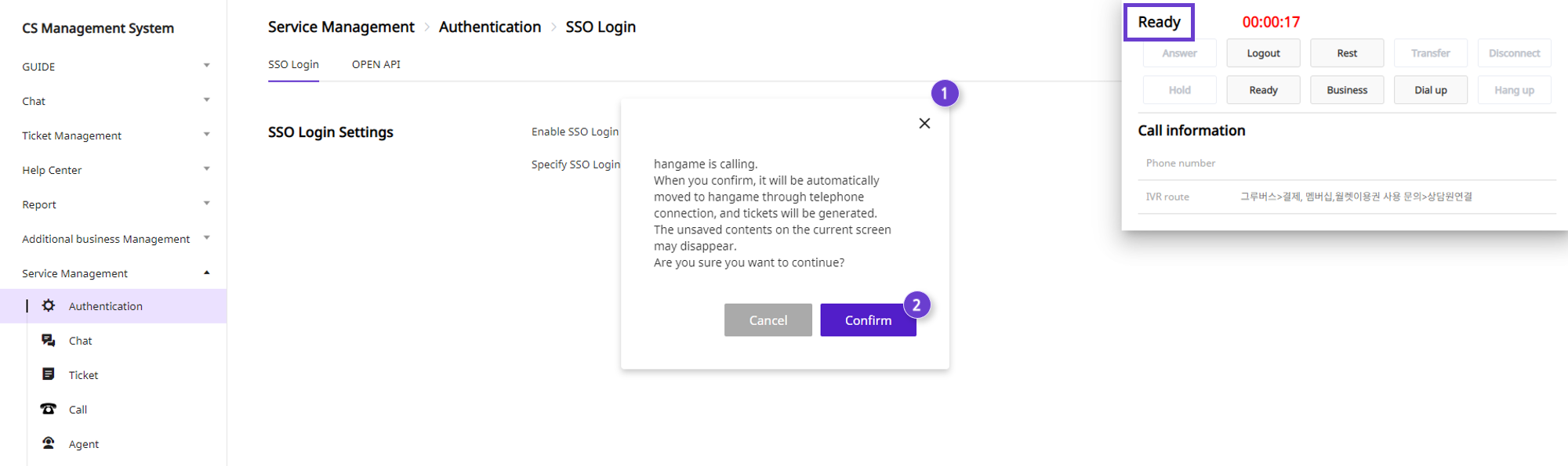The image size is (1568, 466).
Task: Select the SSO Login tab
Action: tap(293, 64)
